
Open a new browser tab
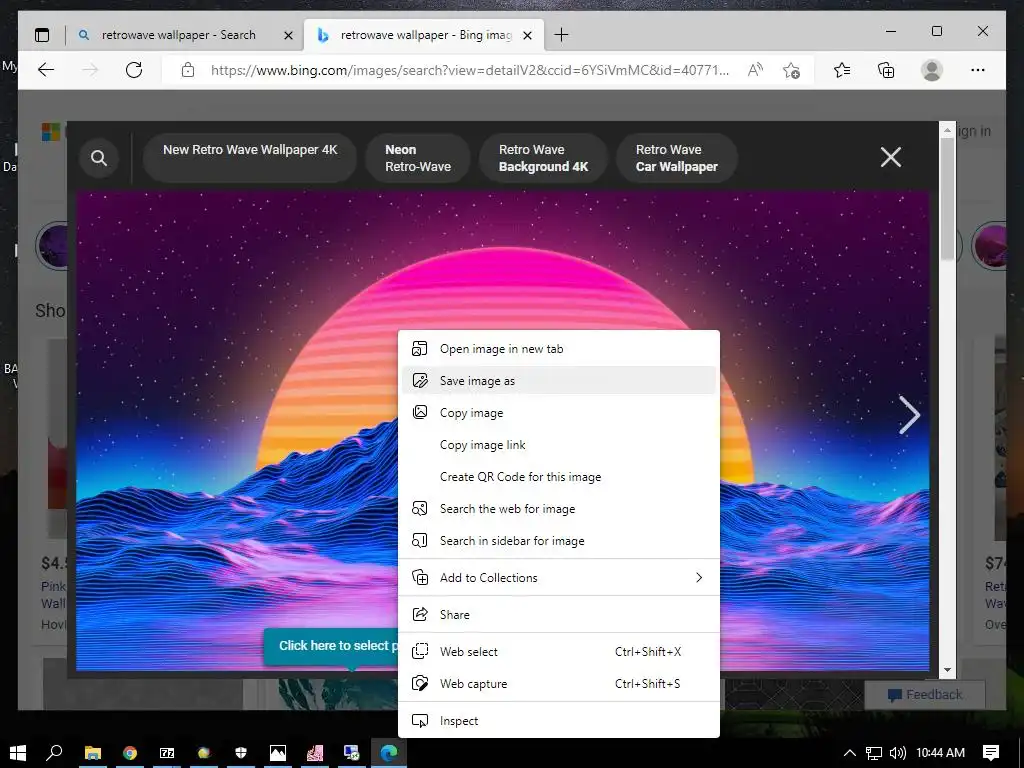tap(561, 35)
